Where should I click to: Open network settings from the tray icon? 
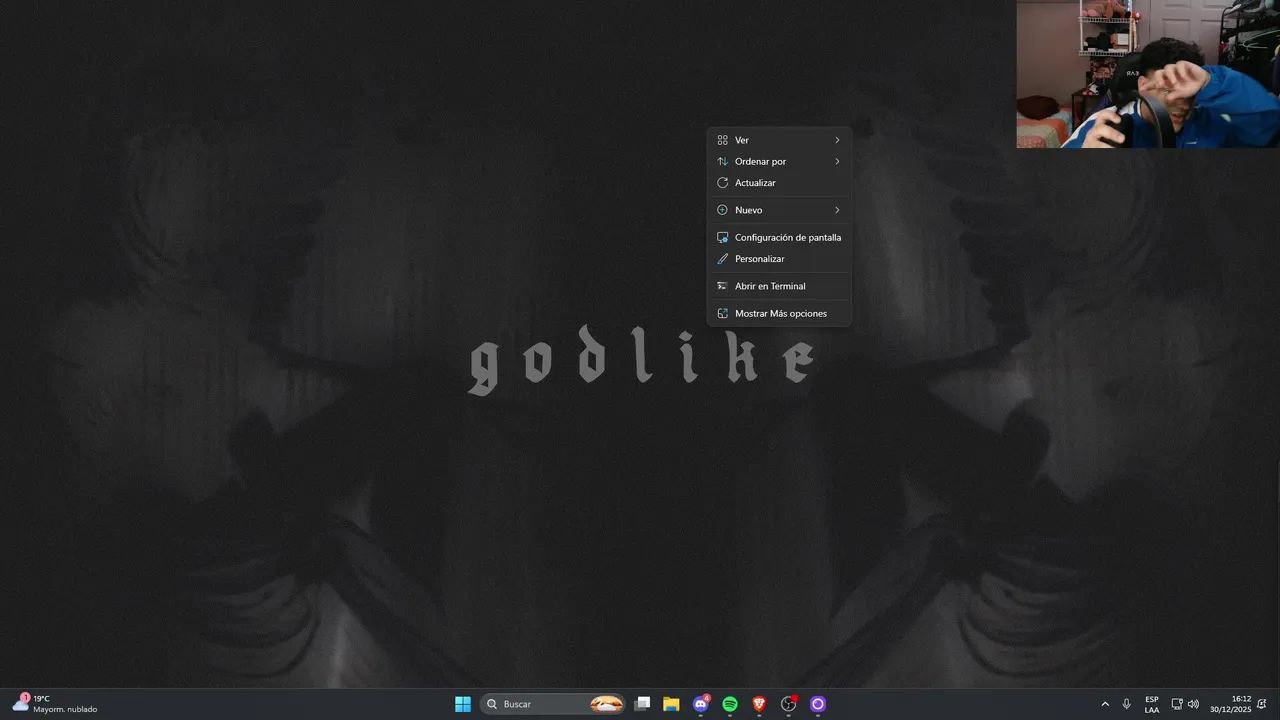[x=1177, y=704]
